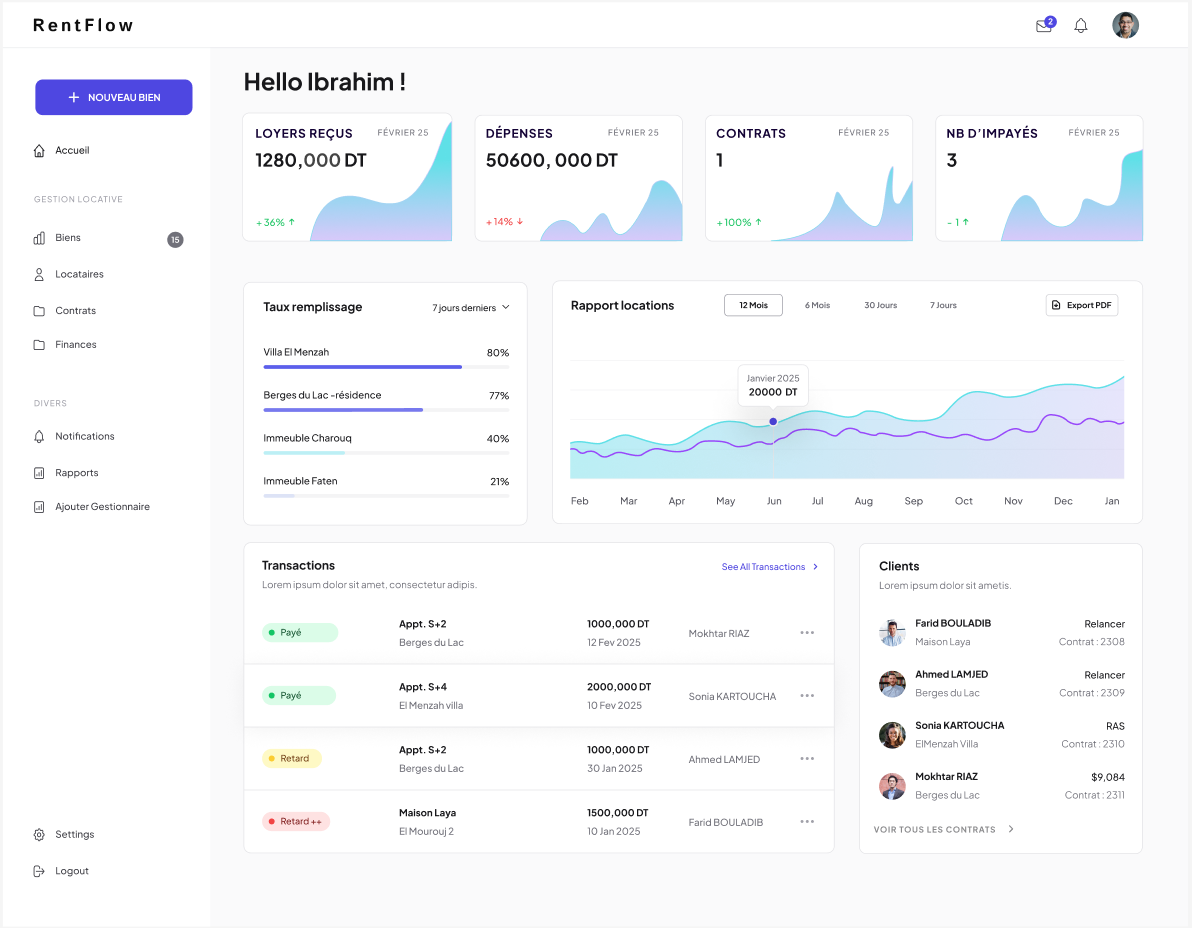This screenshot has width=1192, height=928.
Task: Go to Accueil in sidebar
Action: click(72, 150)
